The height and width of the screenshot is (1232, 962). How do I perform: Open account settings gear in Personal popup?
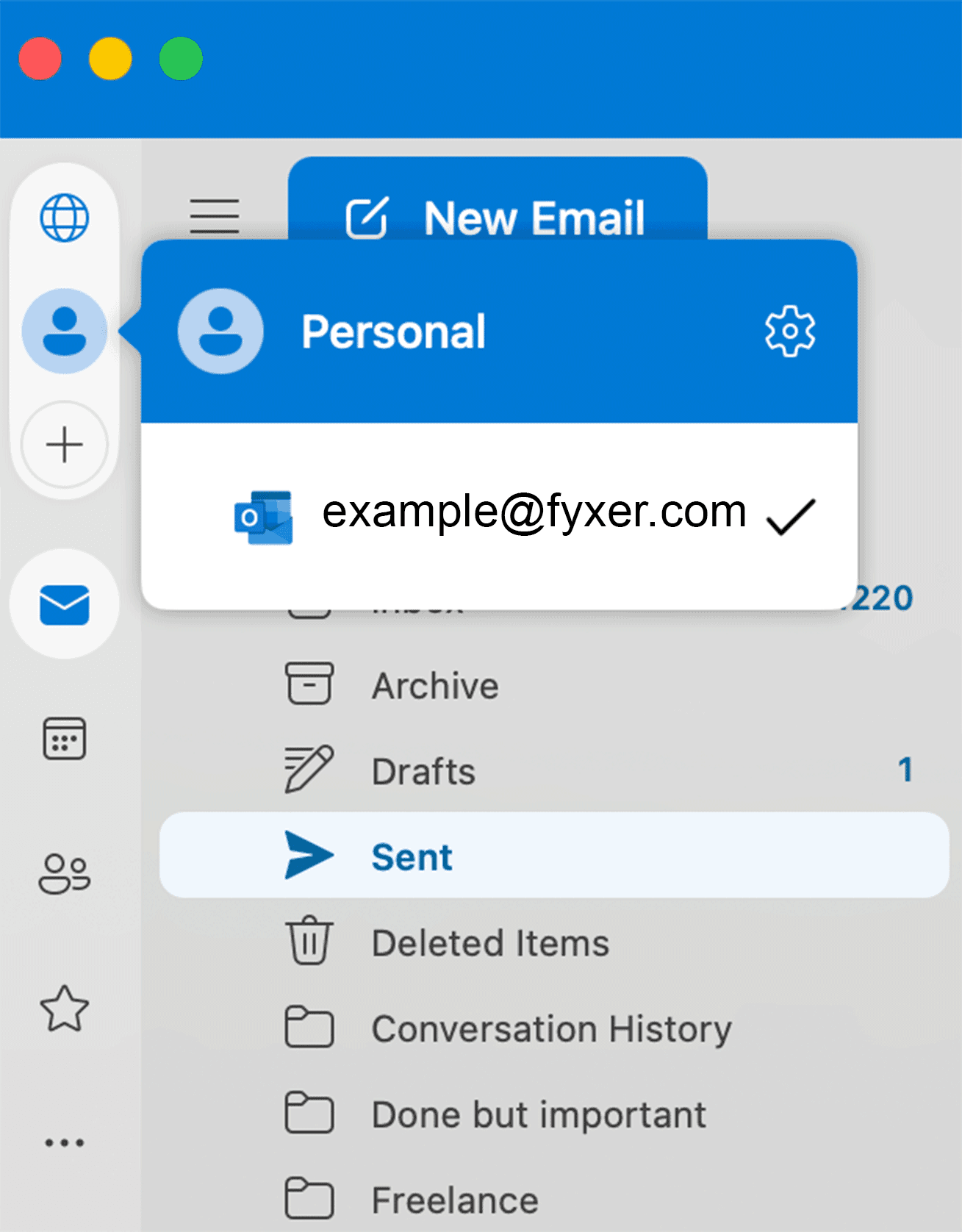(x=790, y=332)
